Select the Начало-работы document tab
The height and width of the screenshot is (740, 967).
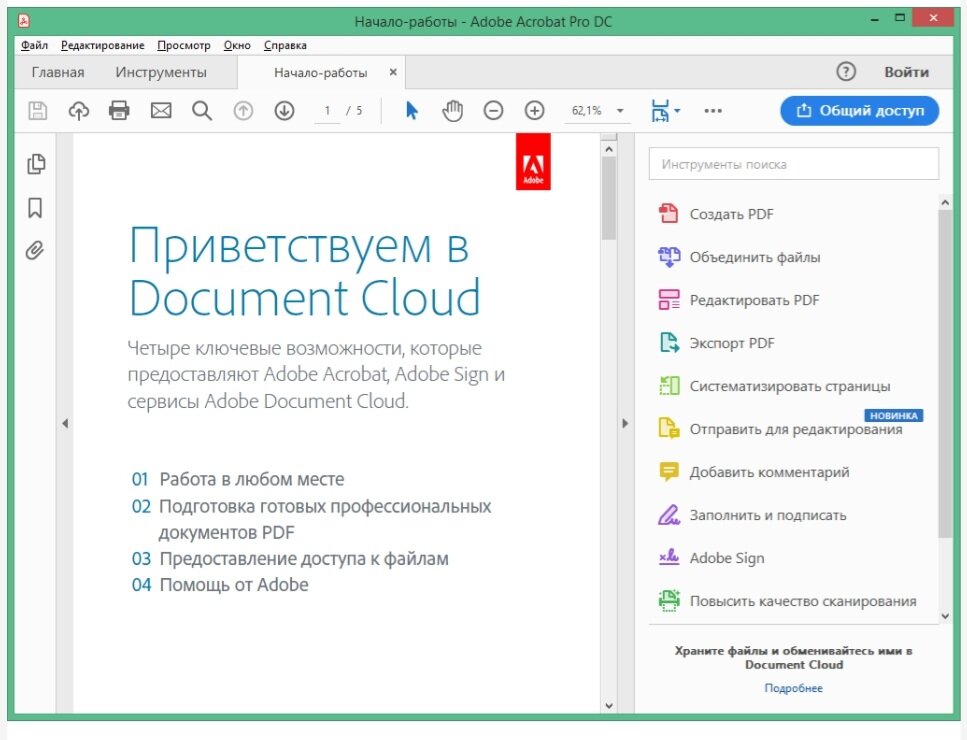321,73
